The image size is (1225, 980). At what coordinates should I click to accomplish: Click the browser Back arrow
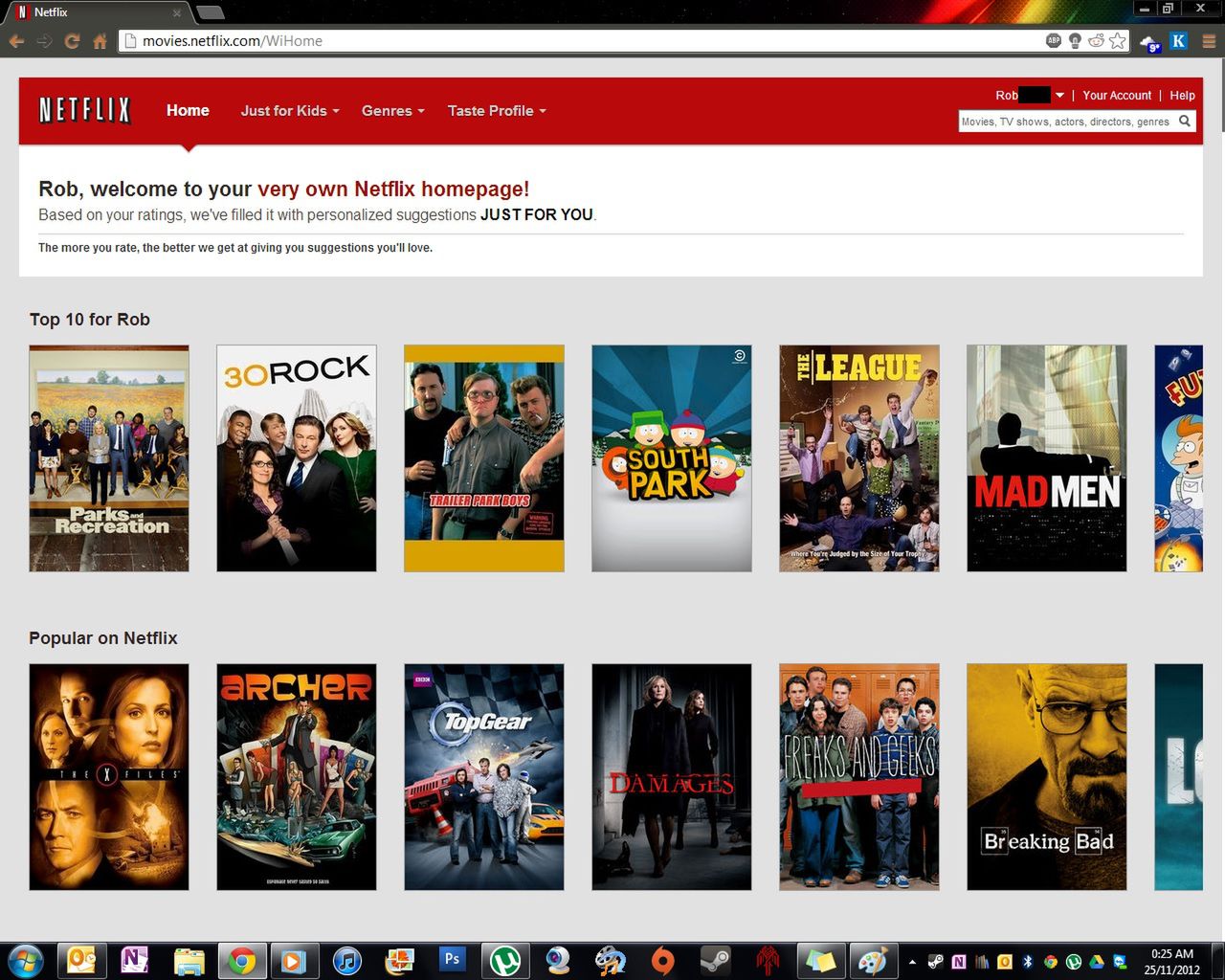tap(16, 41)
